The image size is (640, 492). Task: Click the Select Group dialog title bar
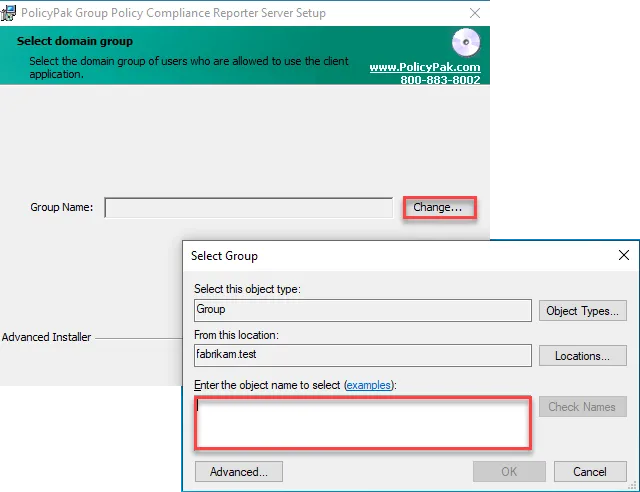[380, 256]
